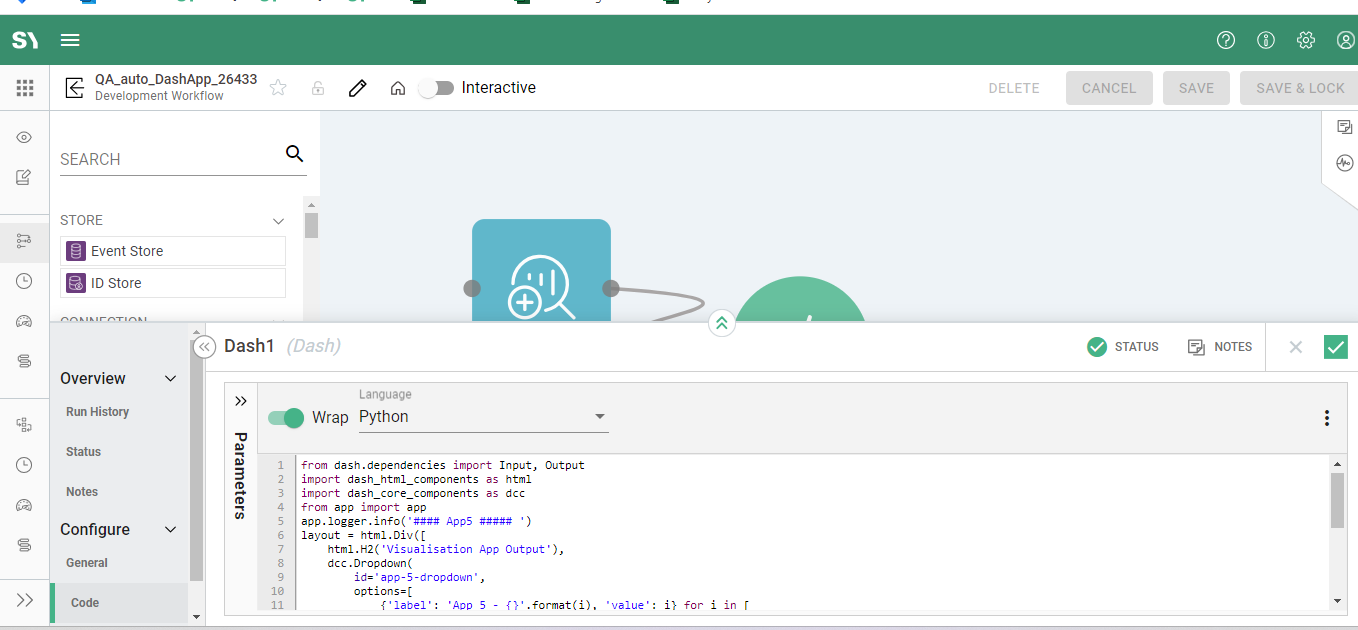Image resolution: width=1358 pixels, height=630 pixels.
Task: Click the STATUS button
Action: (x=1123, y=347)
